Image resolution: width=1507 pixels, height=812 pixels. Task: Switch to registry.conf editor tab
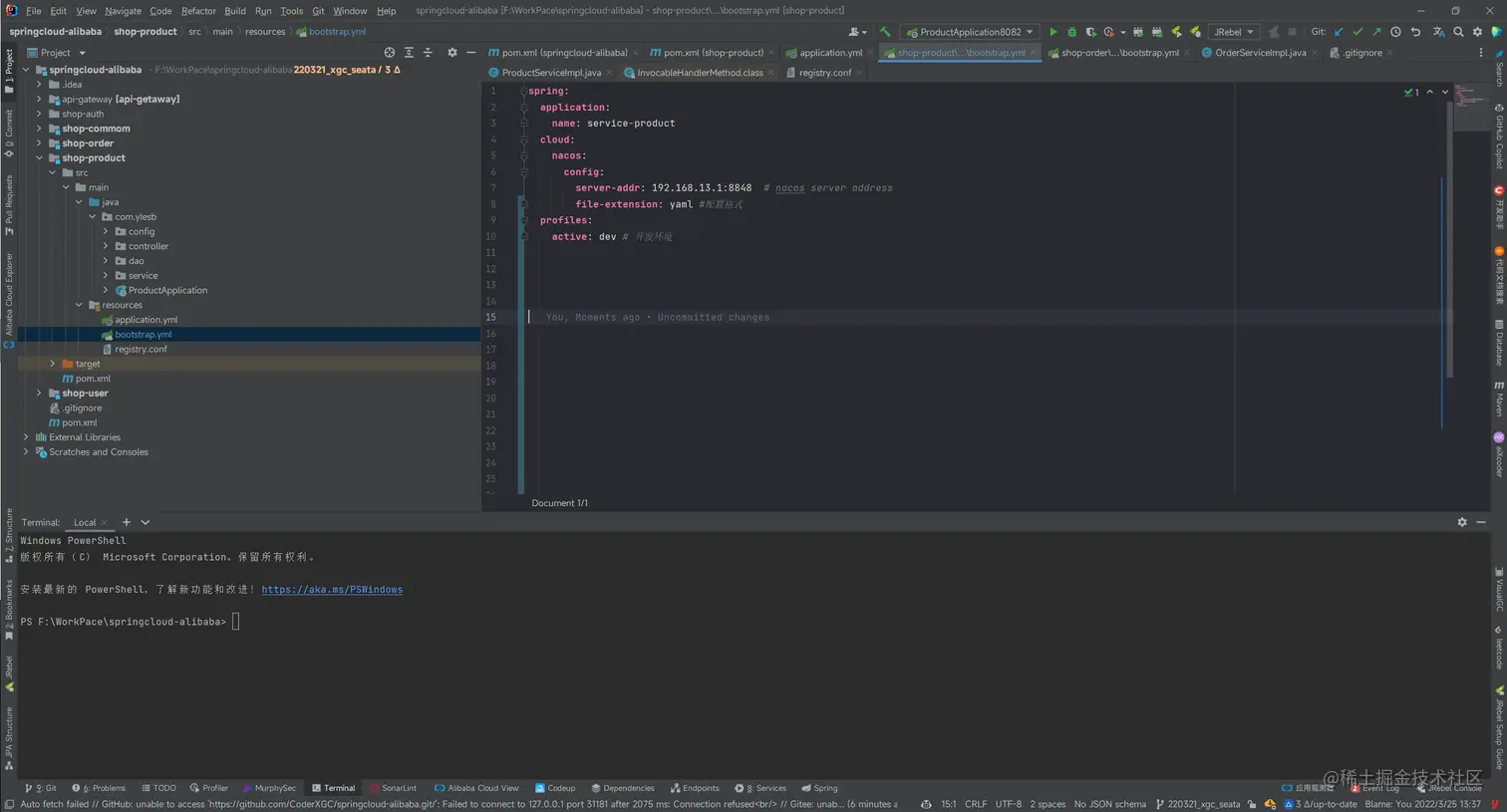pyautogui.click(x=824, y=73)
